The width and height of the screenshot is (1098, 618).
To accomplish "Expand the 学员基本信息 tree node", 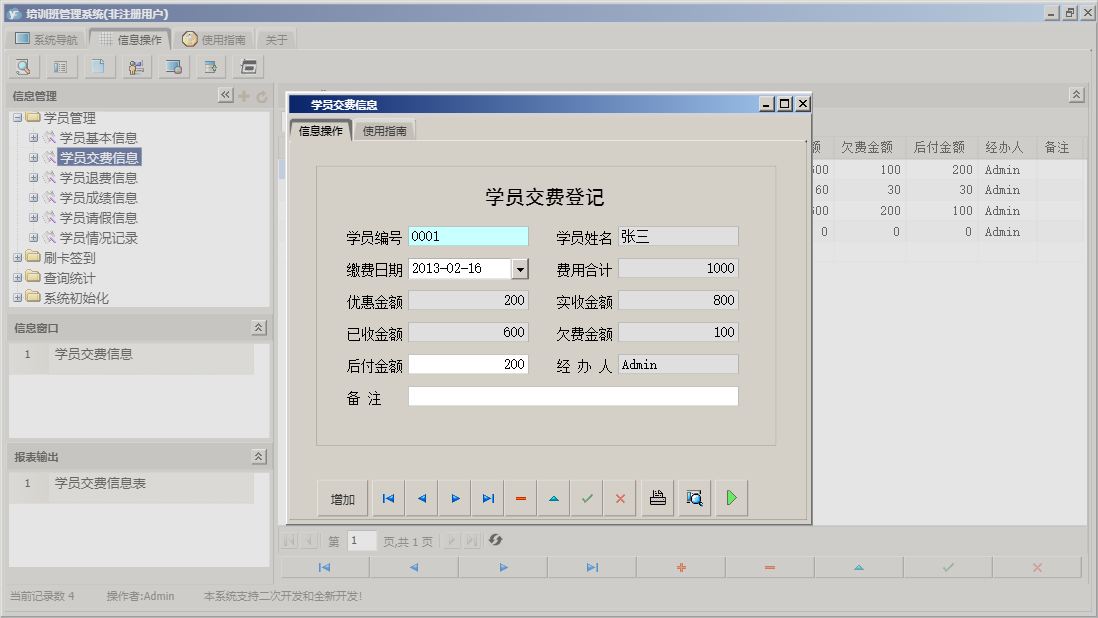I will [33, 137].
